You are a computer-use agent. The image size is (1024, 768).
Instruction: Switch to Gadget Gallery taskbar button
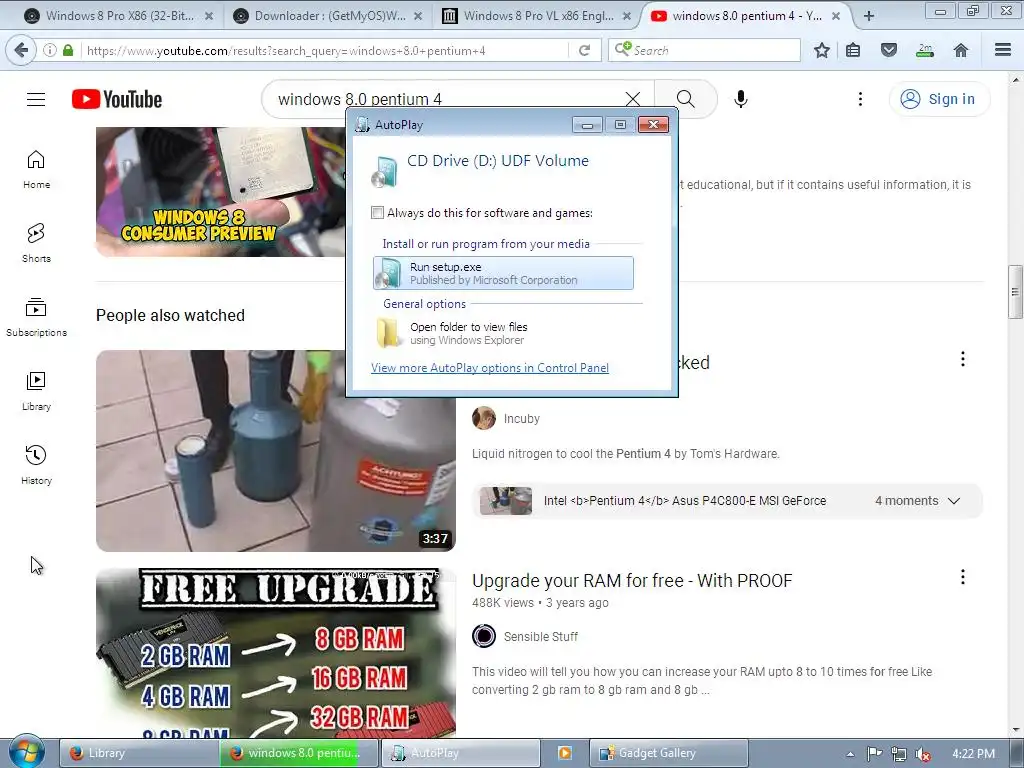point(669,753)
